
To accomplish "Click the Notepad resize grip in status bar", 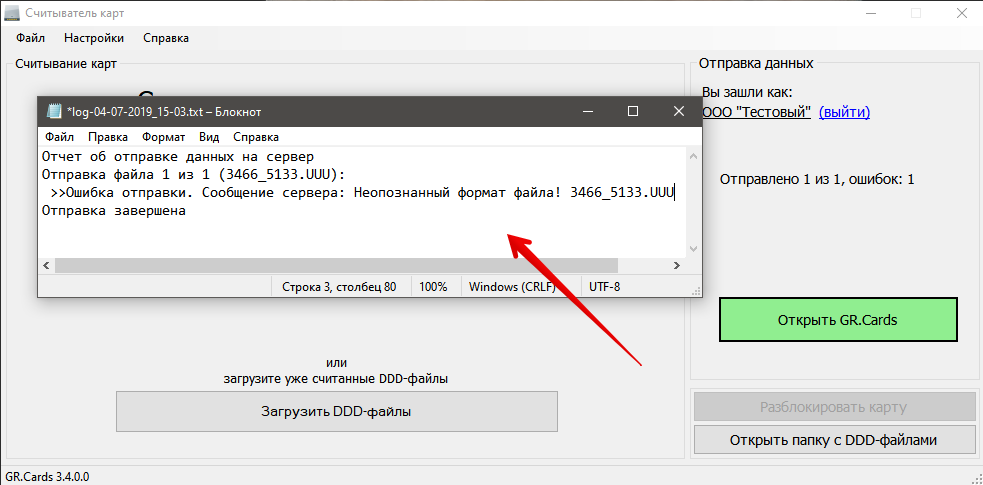I will coord(696,291).
